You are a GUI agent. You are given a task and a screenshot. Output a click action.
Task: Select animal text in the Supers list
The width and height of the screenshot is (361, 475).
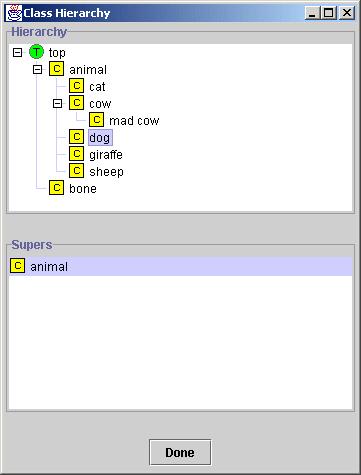tap(49, 267)
